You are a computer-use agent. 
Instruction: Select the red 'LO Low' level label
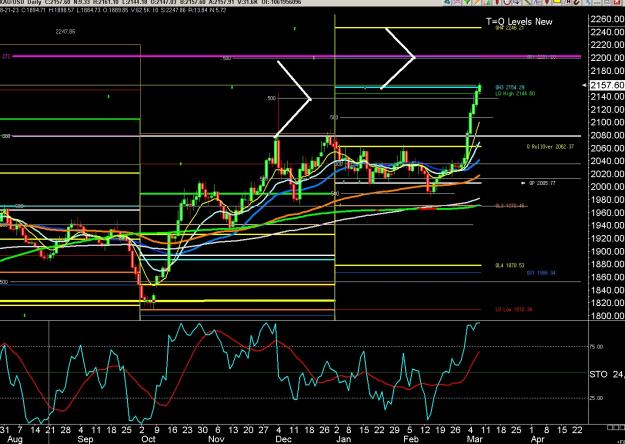pos(514,310)
